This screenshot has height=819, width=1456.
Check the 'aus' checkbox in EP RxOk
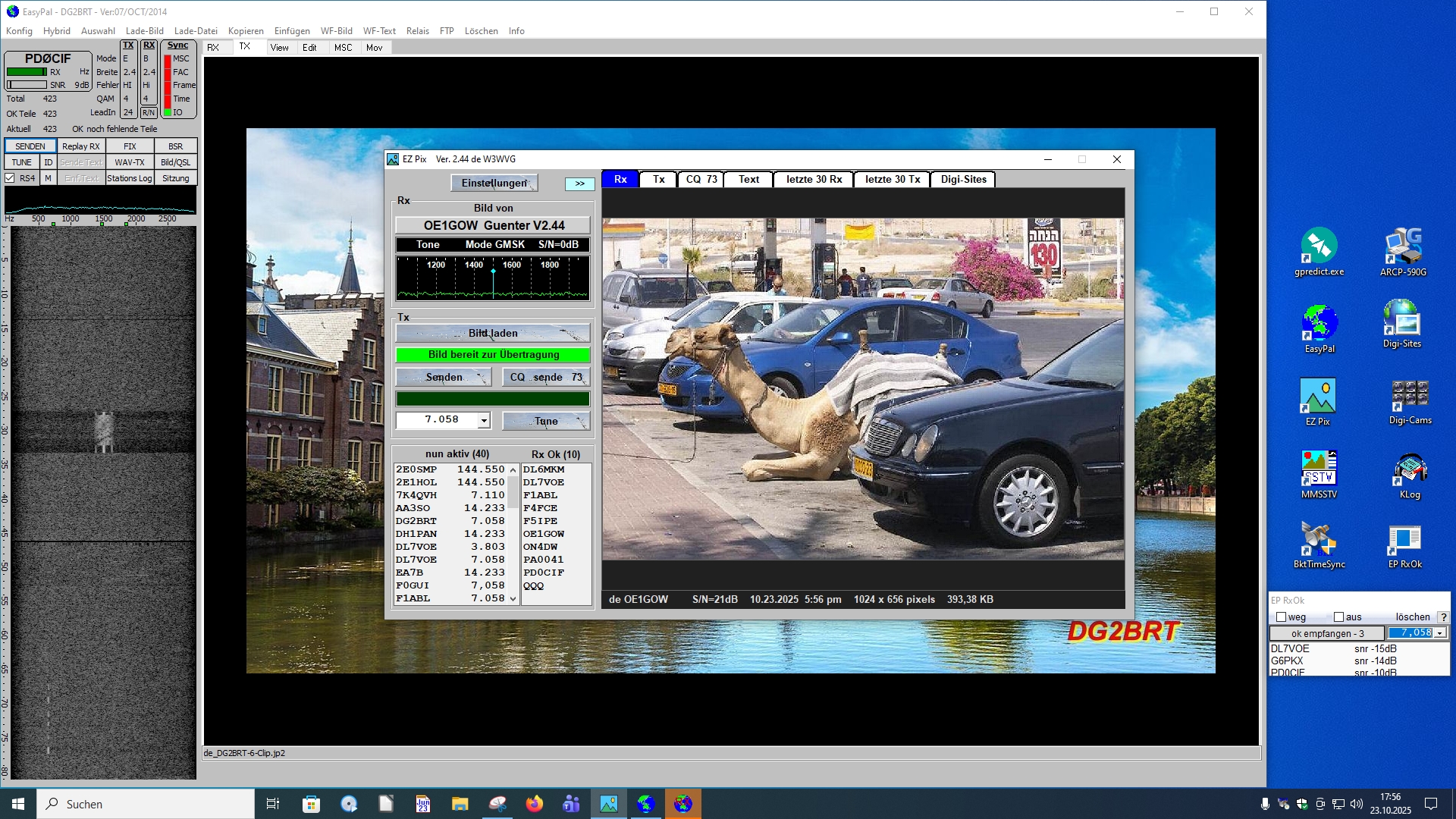click(x=1339, y=617)
